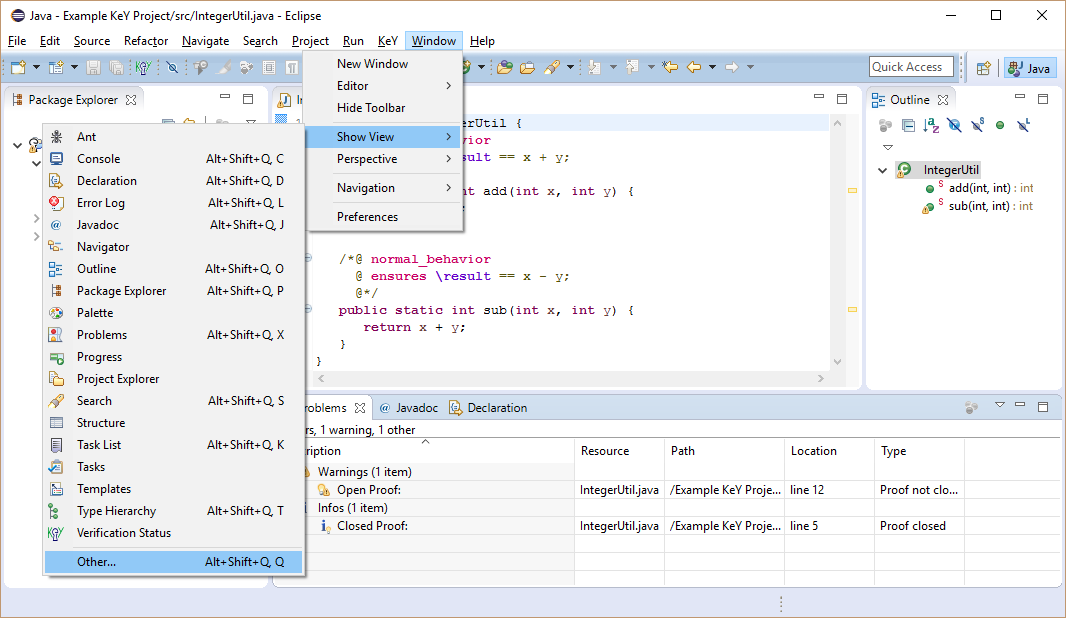Select Console in the Show View submenu
Image resolution: width=1066 pixels, height=618 pixels.
pyautogui.click(x=173, y=158)
